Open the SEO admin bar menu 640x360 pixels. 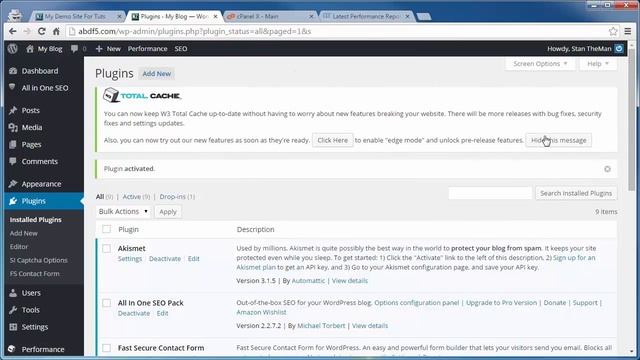(181, 49)
